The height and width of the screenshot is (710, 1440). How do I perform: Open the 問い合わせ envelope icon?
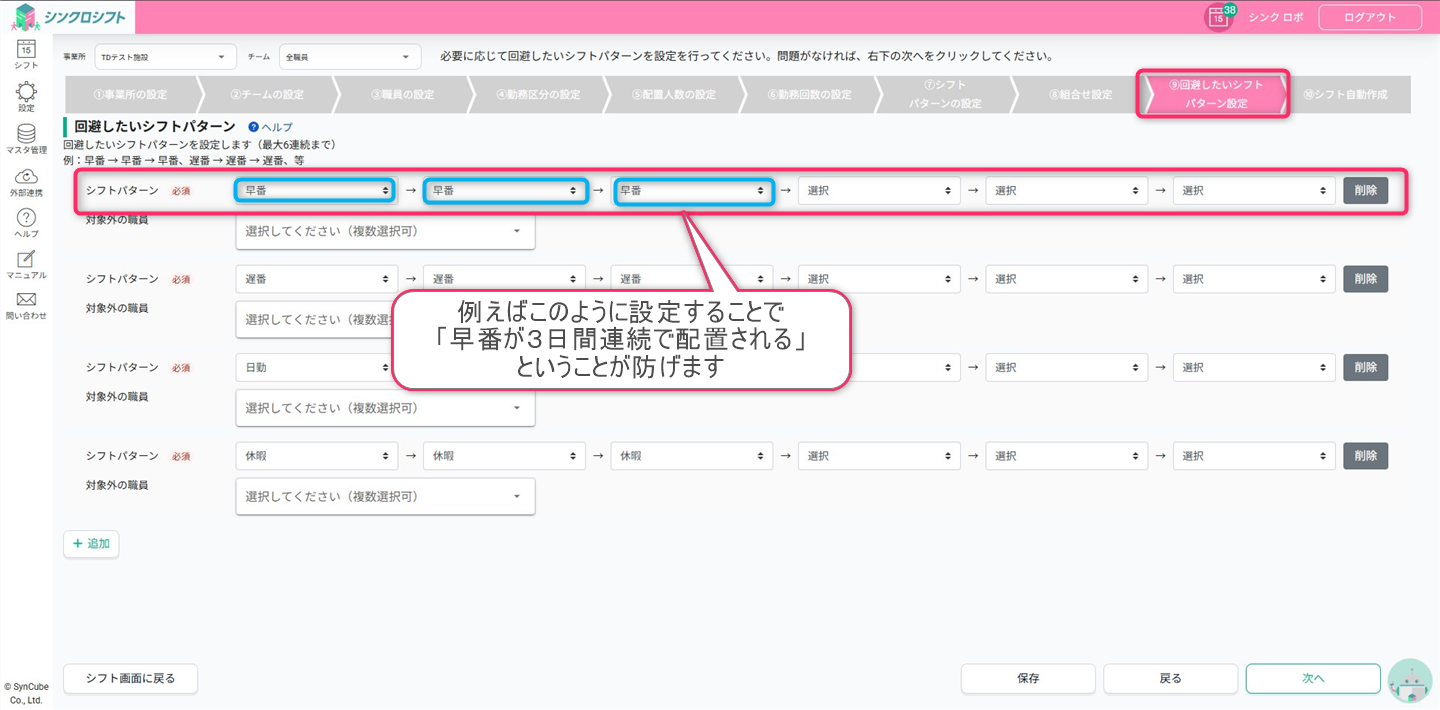pos(26,304)
